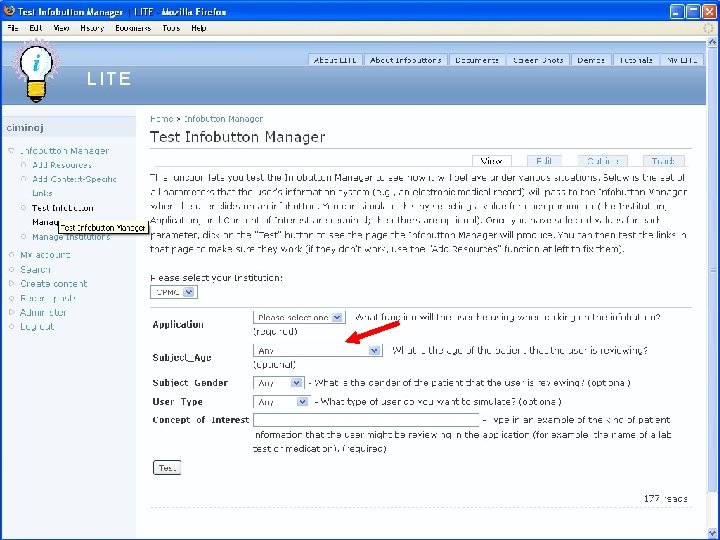The width and height of the screenshot is (720, 540).
Task: Open My account in sidebar
Action: pyautogui.click(x=45, y=255)
